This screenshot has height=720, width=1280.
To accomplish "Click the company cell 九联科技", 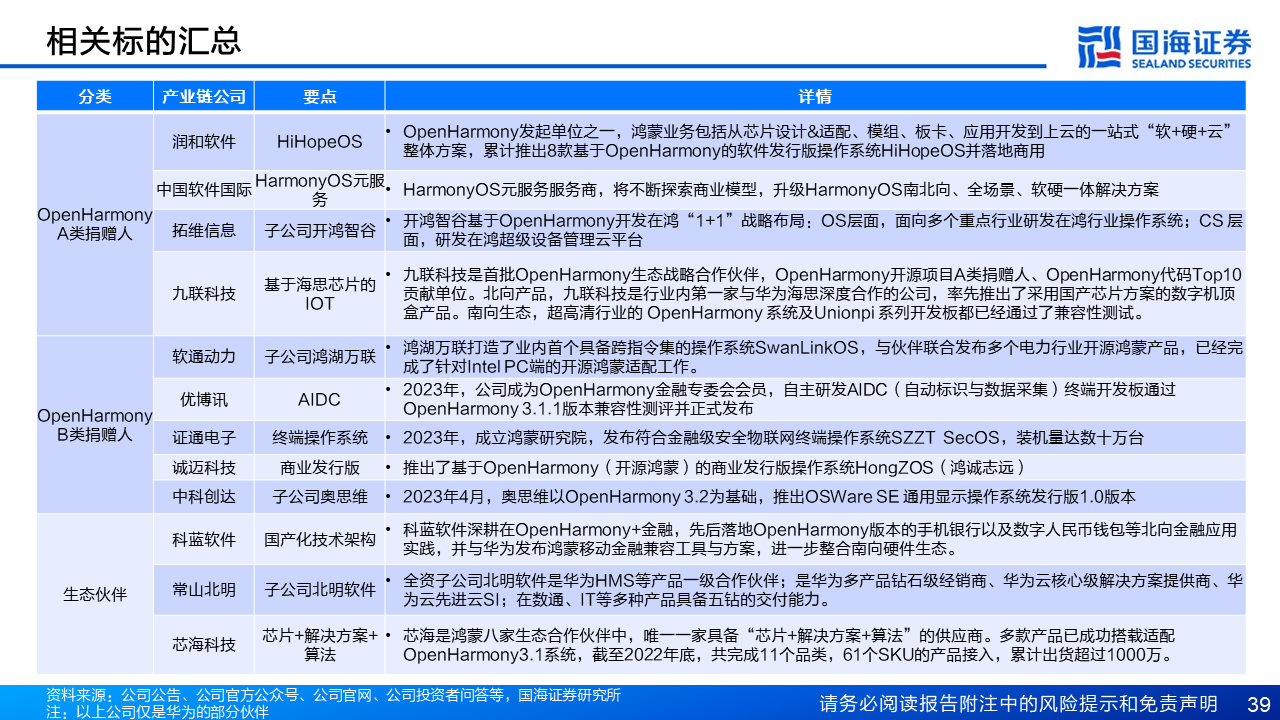I will 204,293.
